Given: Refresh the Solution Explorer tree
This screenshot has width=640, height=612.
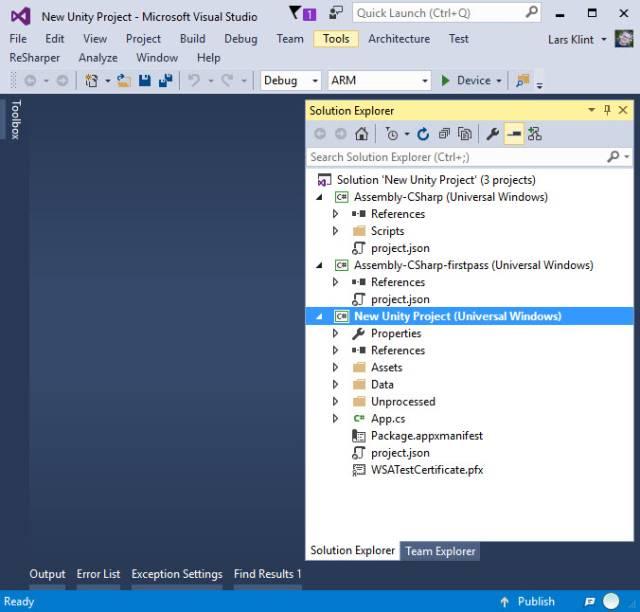Looking at the screenshot, I should coord(423,134).
